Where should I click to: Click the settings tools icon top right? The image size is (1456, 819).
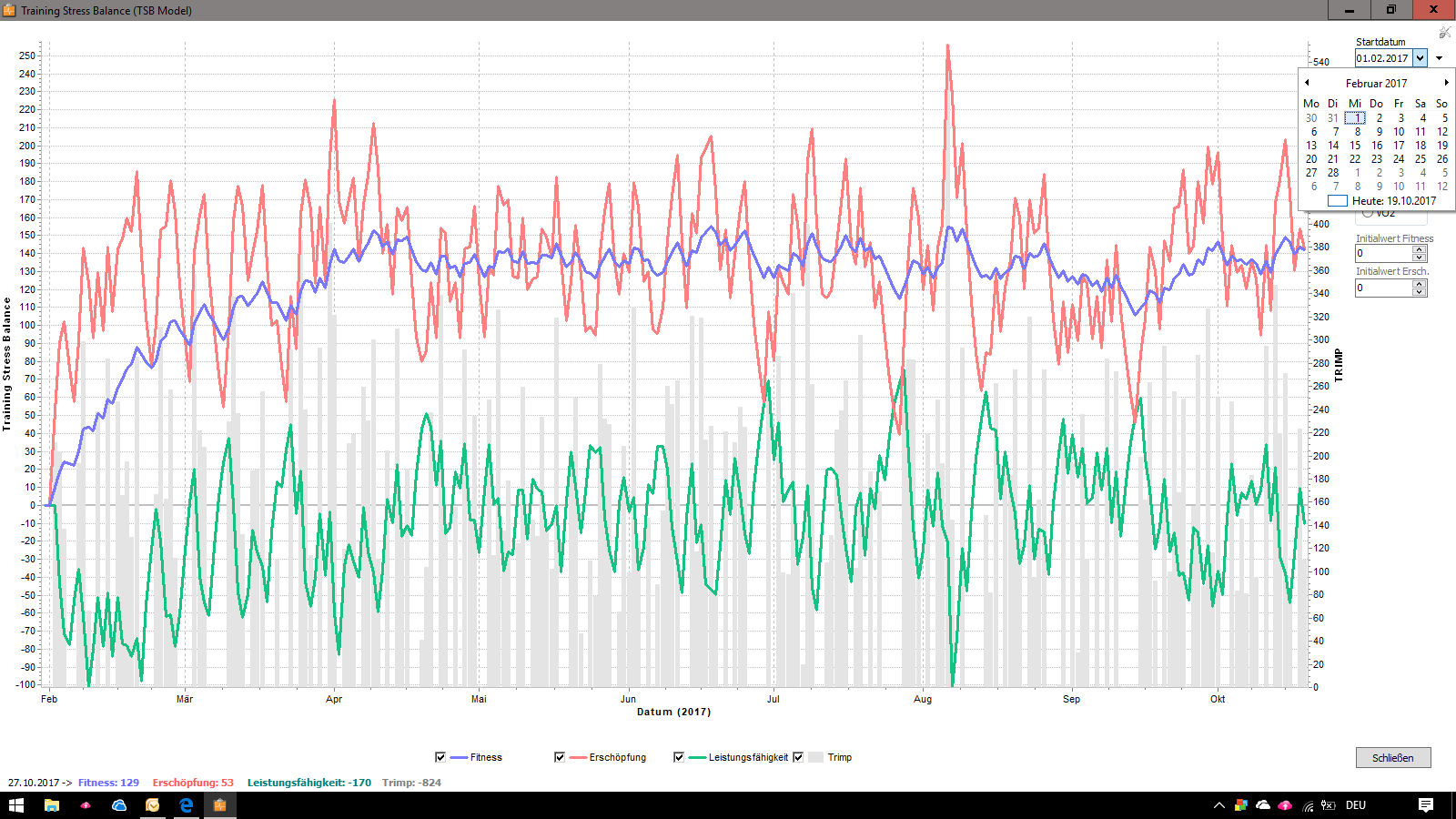[x=1444, y=33]
